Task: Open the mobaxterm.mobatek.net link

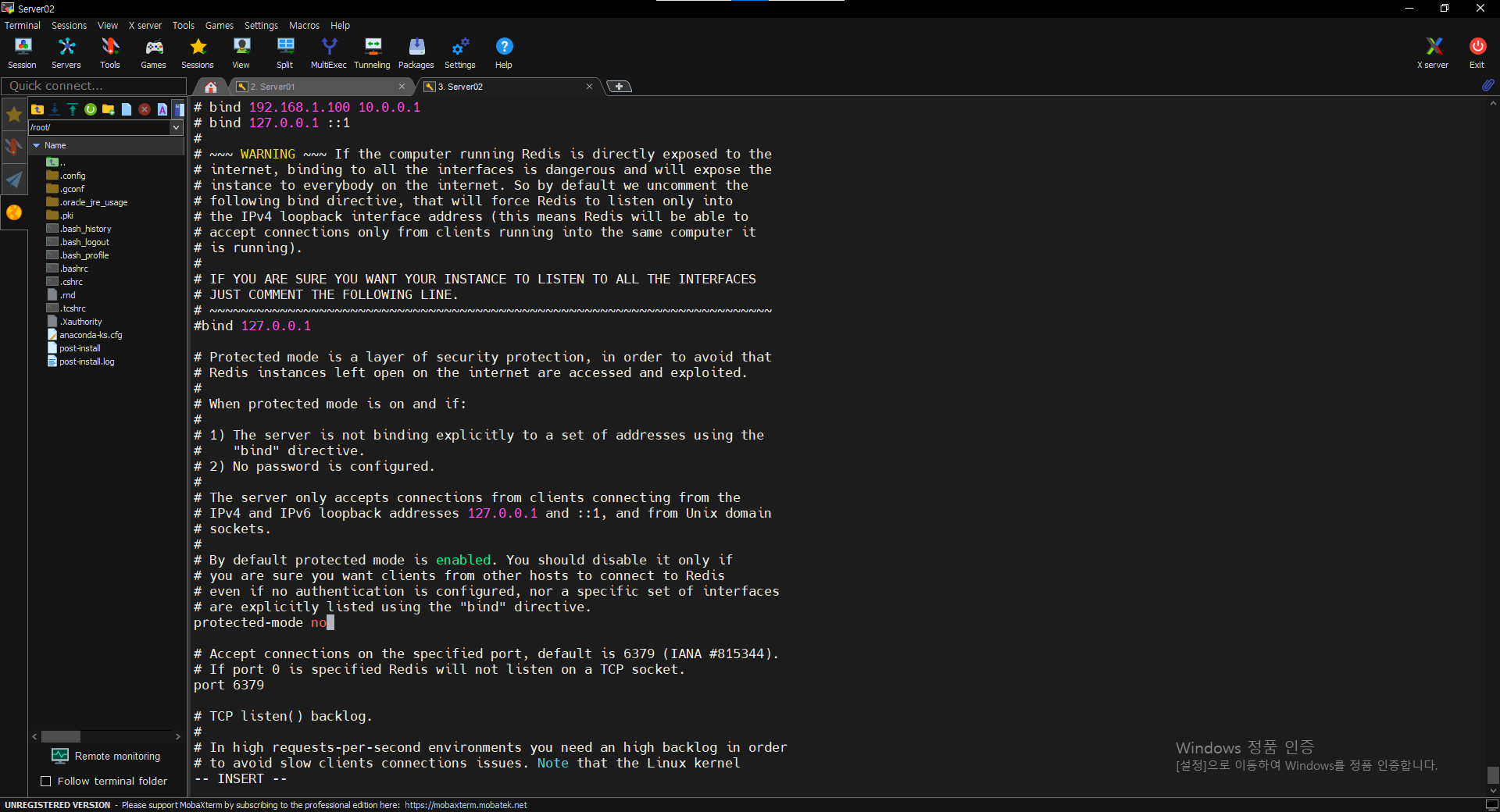Action: tap(466, 805)
